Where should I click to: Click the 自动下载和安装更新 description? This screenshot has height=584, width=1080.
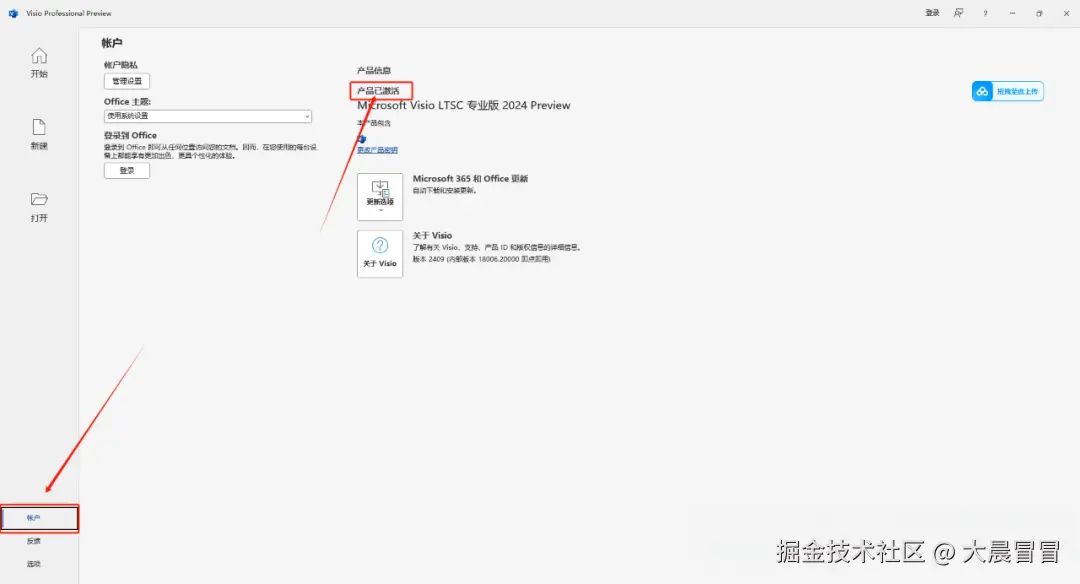(x=444, y=190)
